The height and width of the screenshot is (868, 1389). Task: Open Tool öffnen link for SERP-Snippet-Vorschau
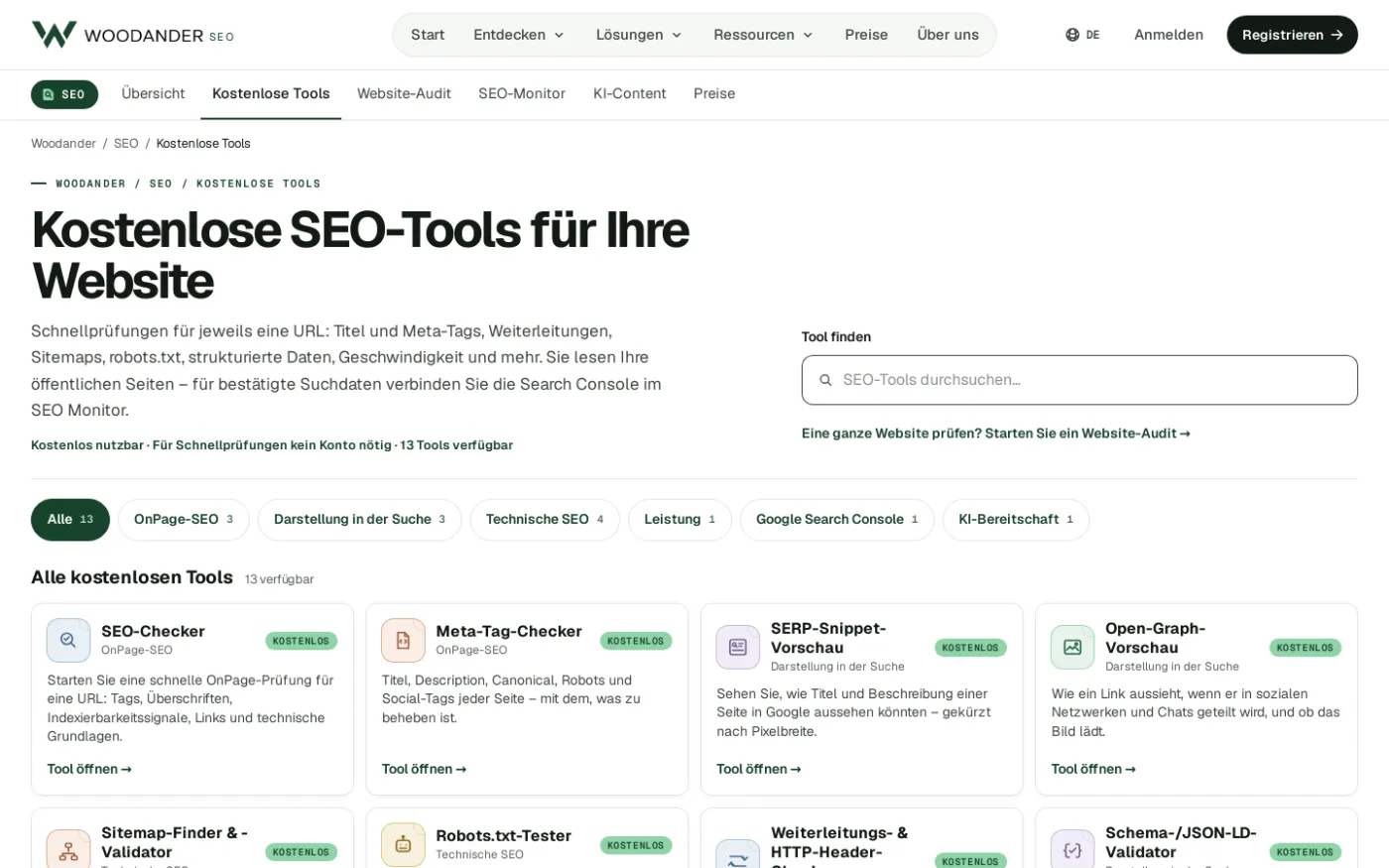pos(759,769)
